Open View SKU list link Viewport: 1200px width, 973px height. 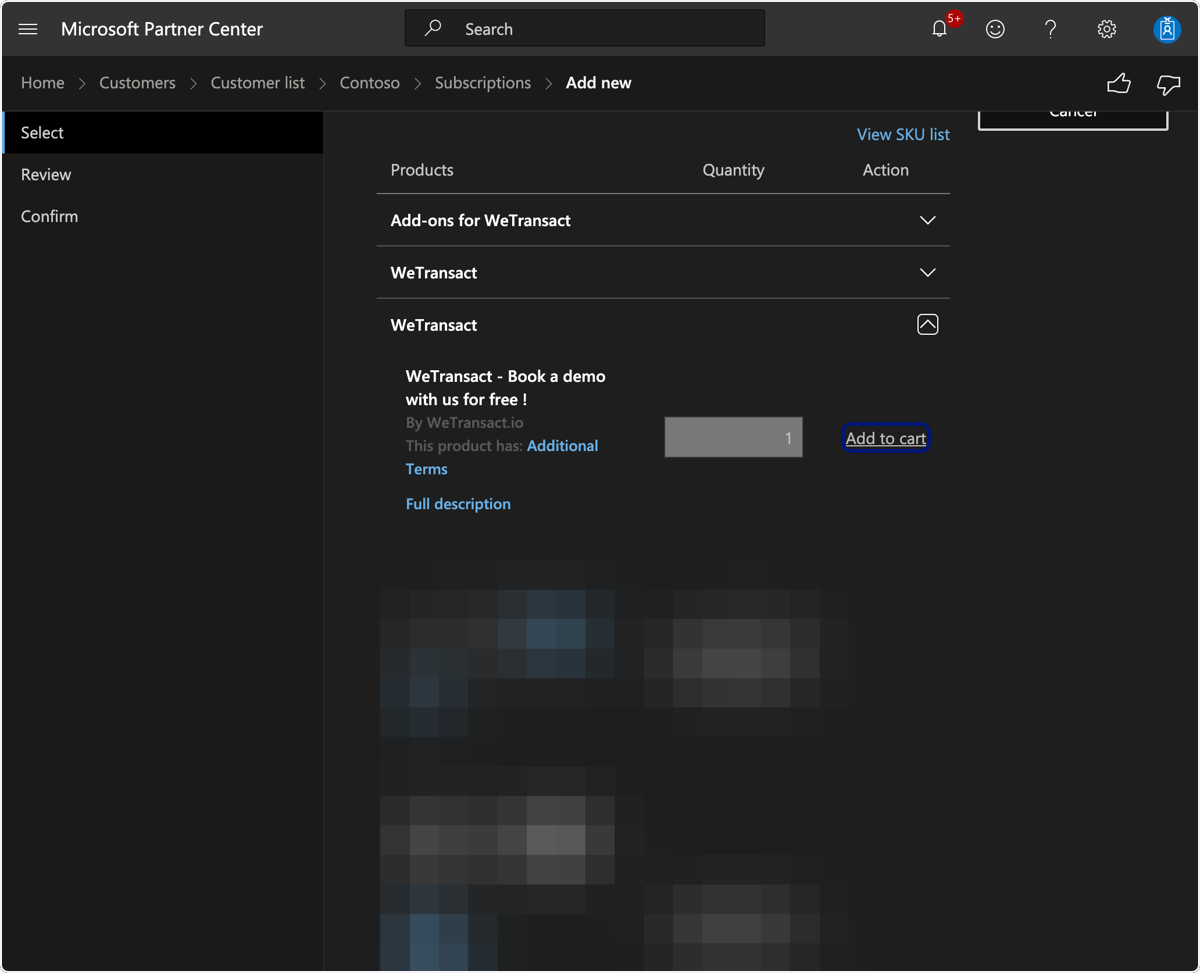[x=903, y=134]
